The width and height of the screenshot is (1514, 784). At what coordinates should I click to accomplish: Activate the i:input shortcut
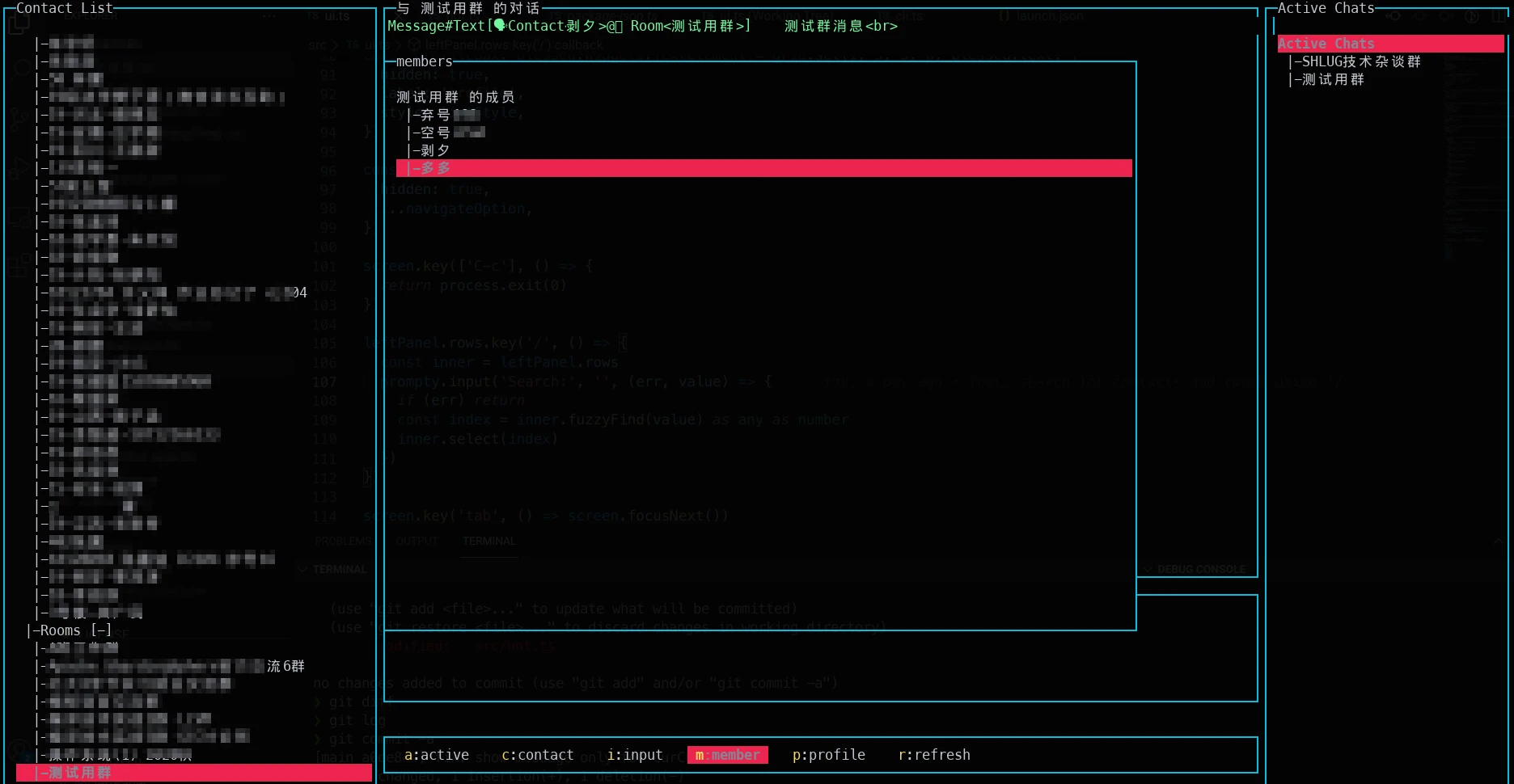click(634, 755)
